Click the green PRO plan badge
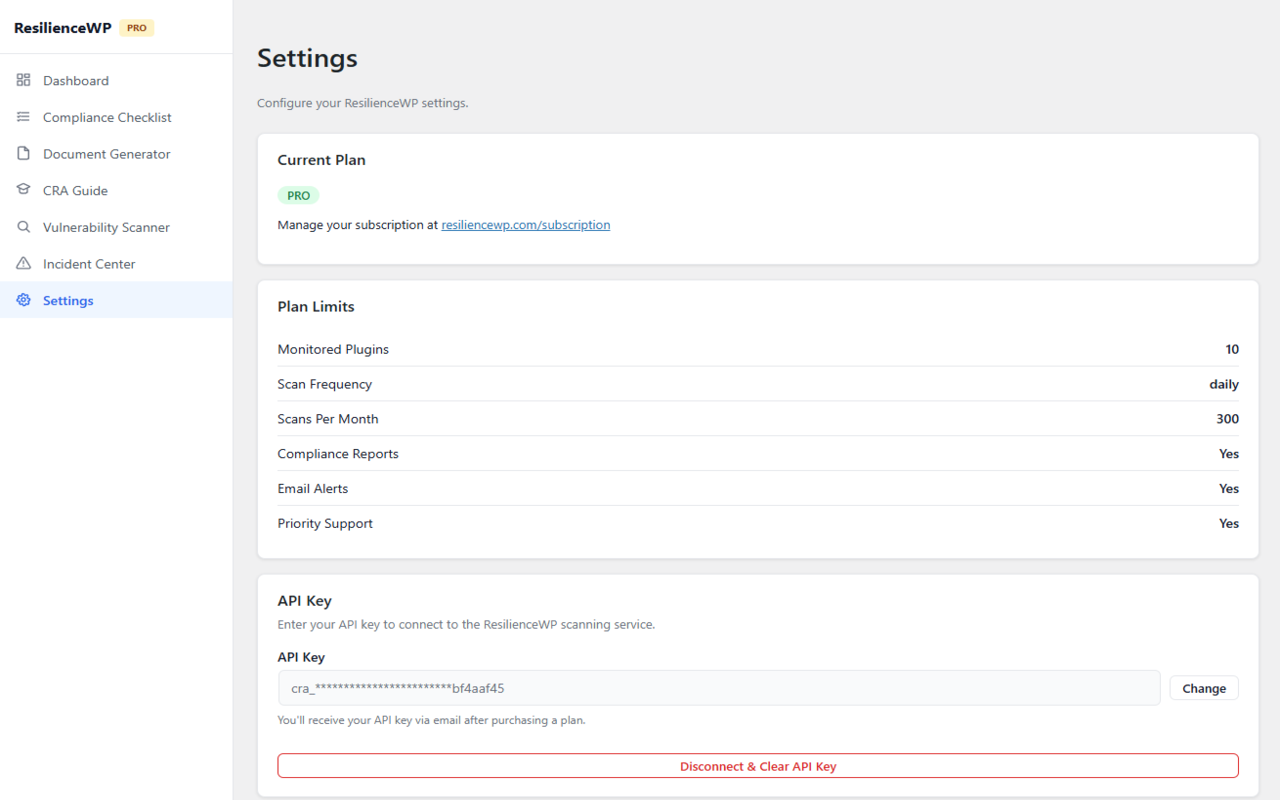The height and width of the screenshot is (800, 1280). 298,195
